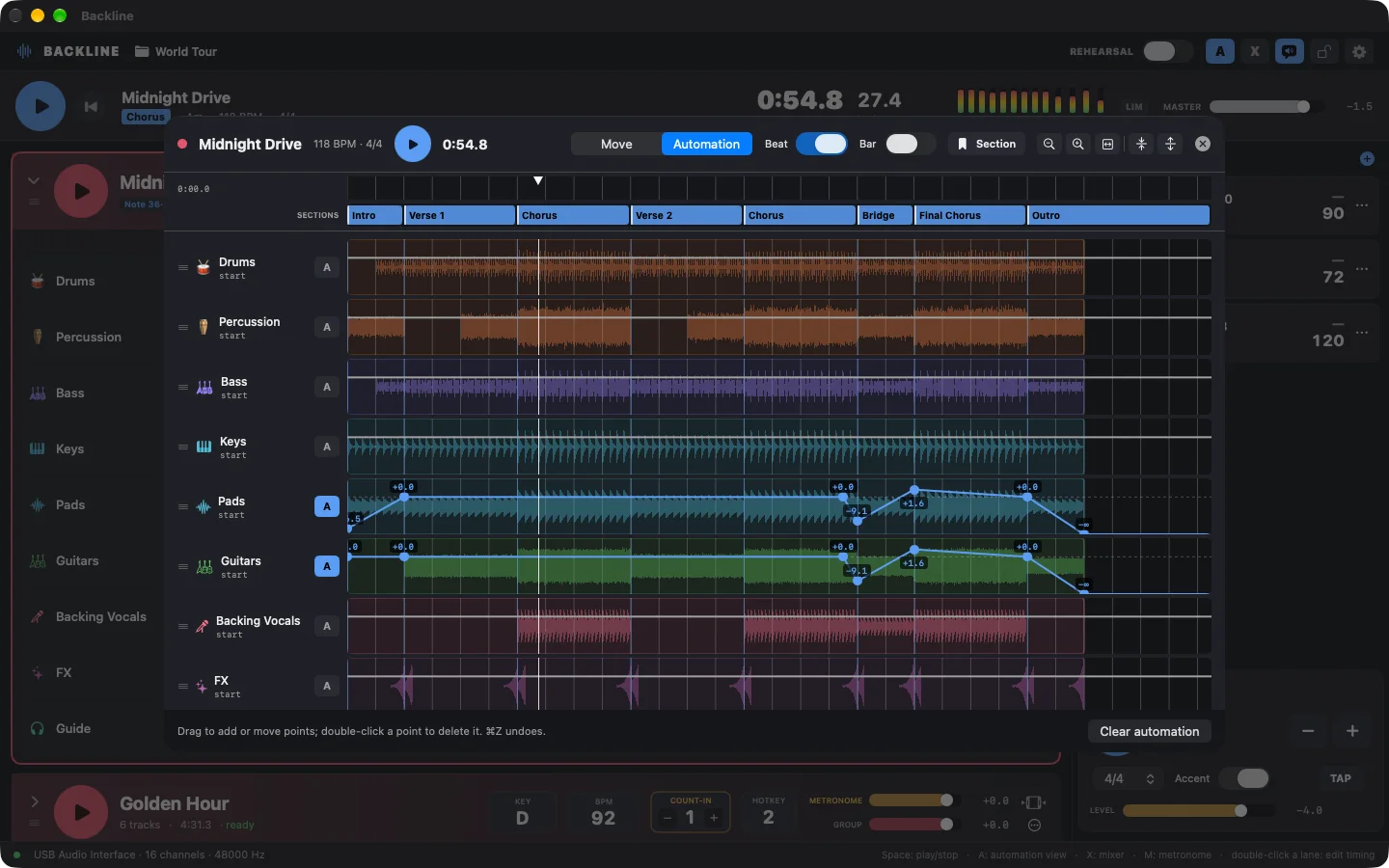Click the Backing Vocals microphone icon in the editor
This screenshot has height=868, width=1389.
(x=203, y=626)
